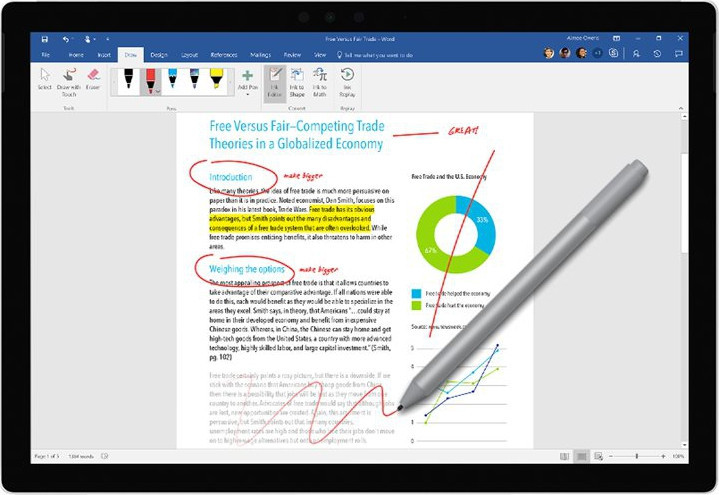
Task: Open the Undo history dropdown in the title bar
Action: tap(72, 39)
